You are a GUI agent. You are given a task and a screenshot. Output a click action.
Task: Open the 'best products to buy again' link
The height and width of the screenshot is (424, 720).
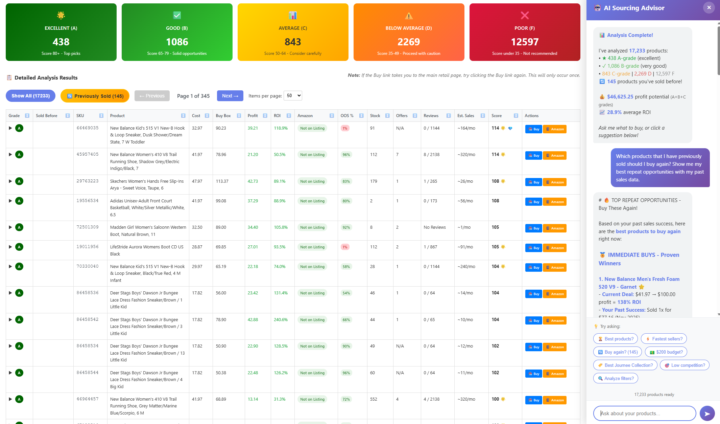(648, 232)
